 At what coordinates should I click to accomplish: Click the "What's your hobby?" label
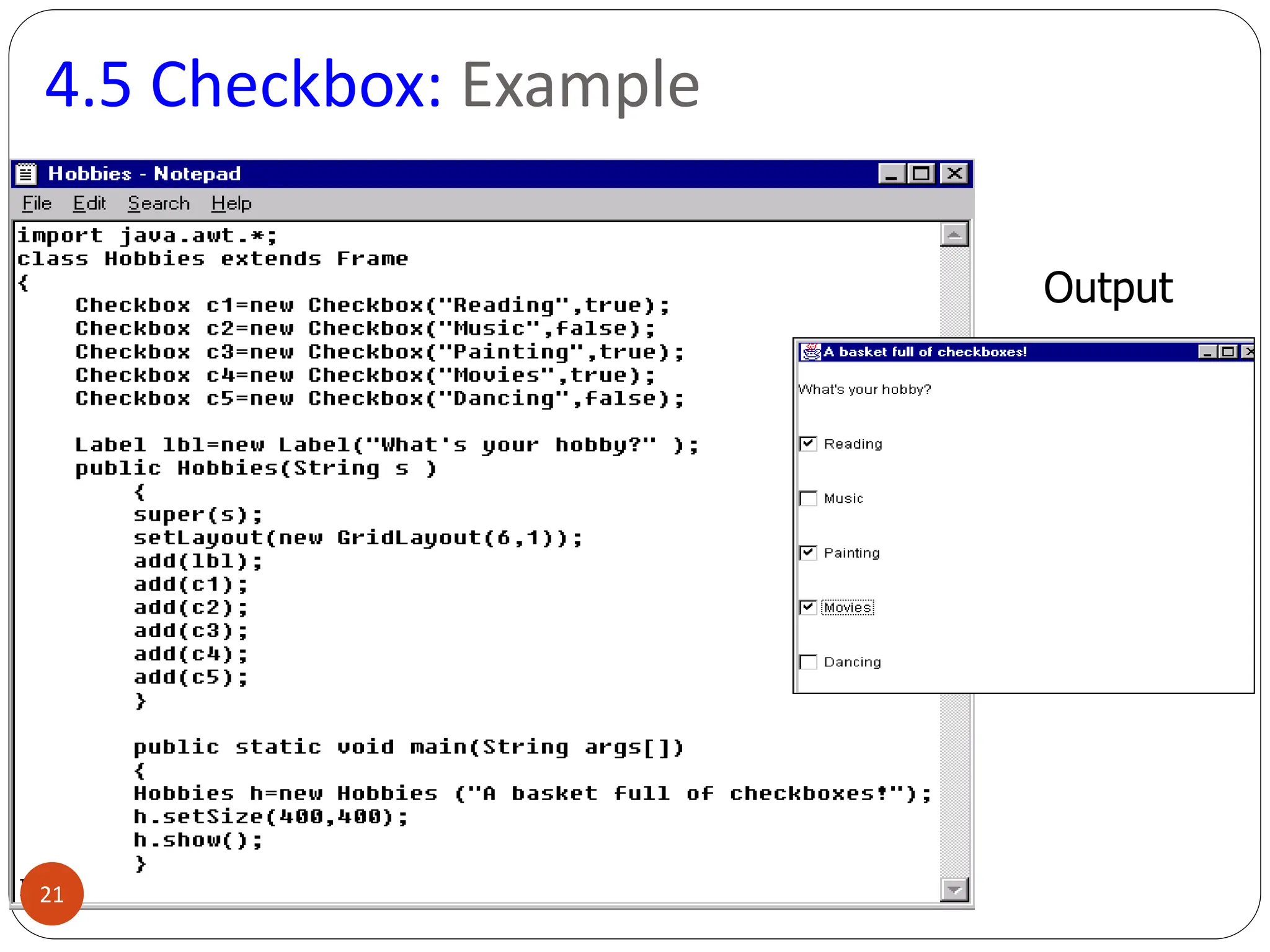pos(864,389)
